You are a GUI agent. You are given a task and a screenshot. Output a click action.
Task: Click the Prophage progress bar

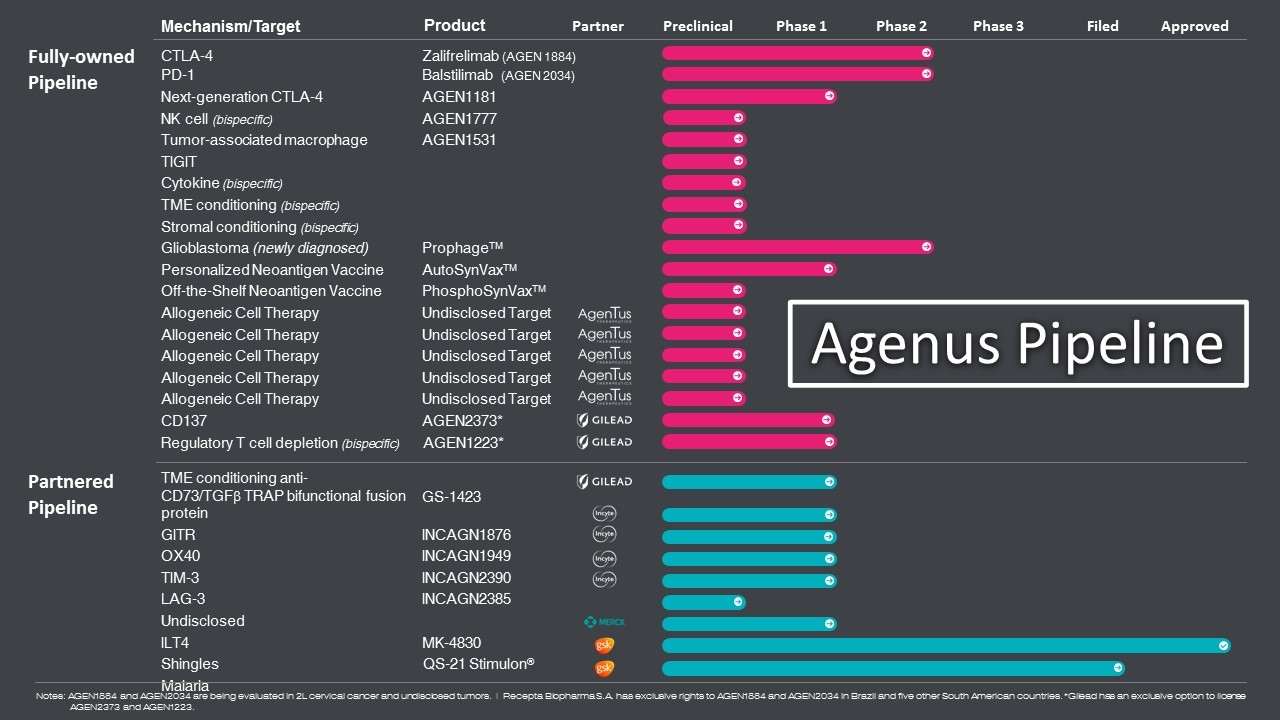(798, 247)
